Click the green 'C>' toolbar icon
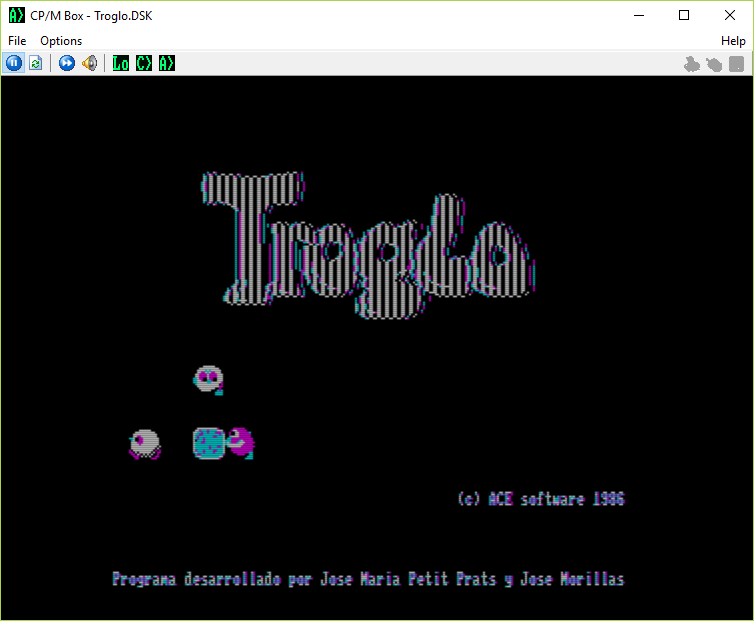The height and width of the screenshot is (621, 754). (144, 63)
